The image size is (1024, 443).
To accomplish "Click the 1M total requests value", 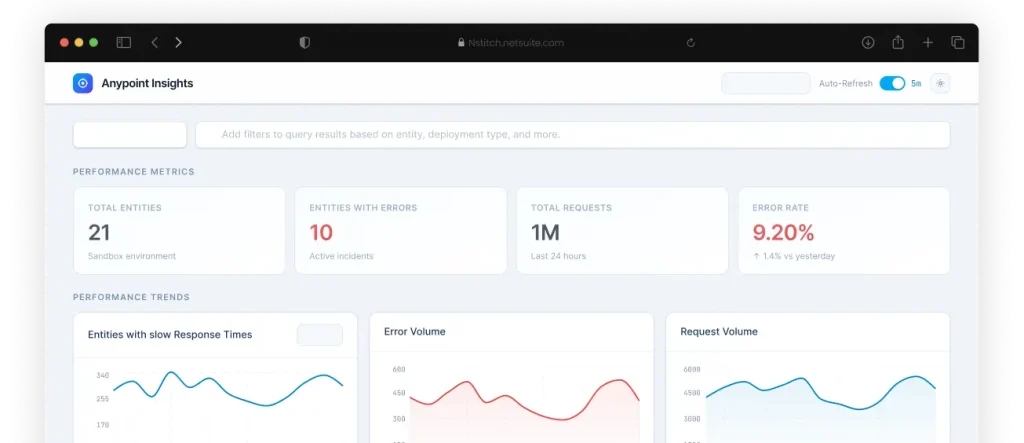I will pos(545,233).
